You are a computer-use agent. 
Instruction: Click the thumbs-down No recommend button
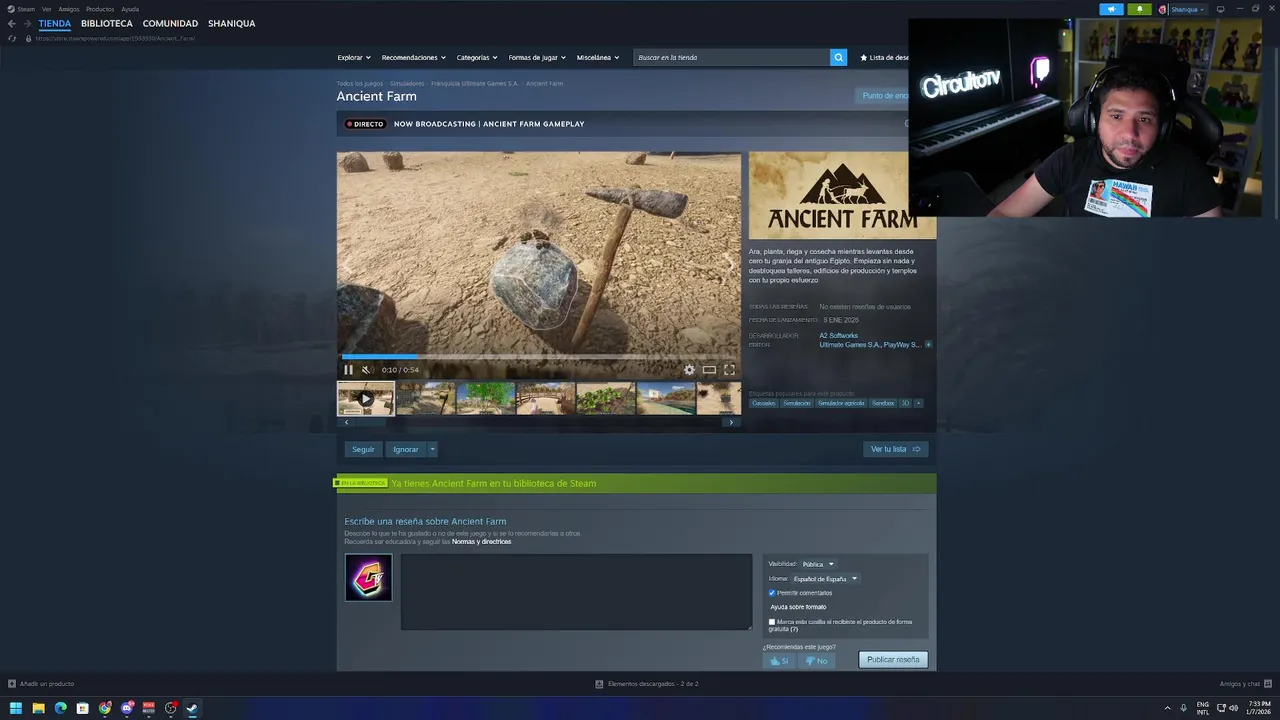[x=816, y=661]
